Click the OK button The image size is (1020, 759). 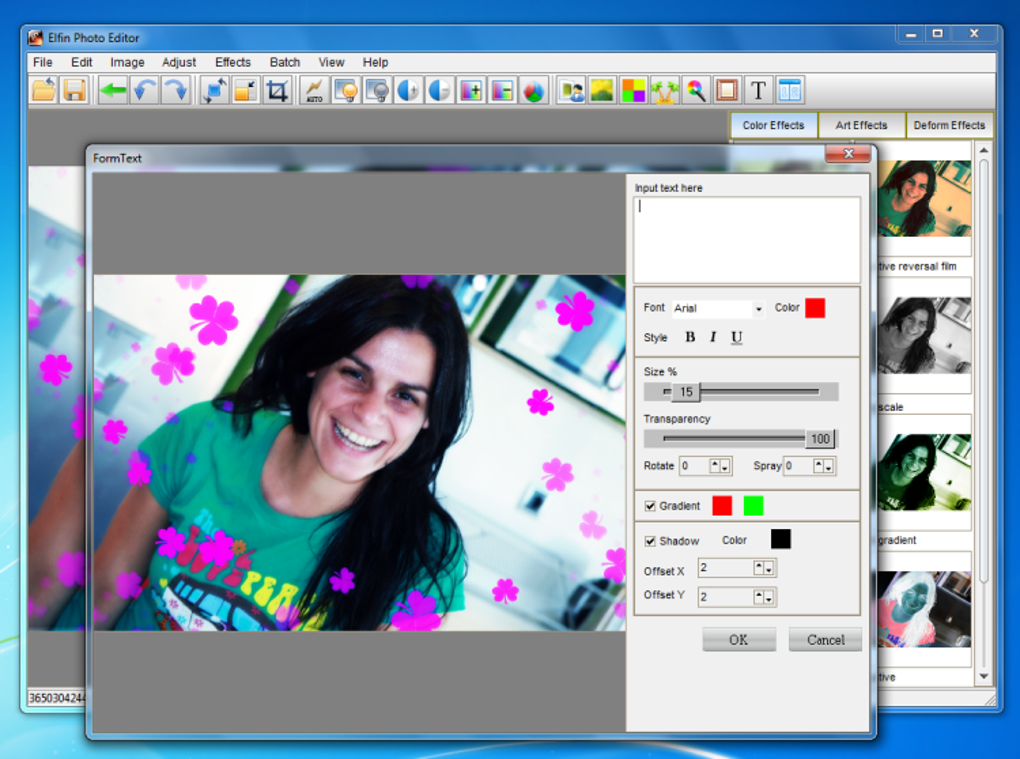coord(738,639)
